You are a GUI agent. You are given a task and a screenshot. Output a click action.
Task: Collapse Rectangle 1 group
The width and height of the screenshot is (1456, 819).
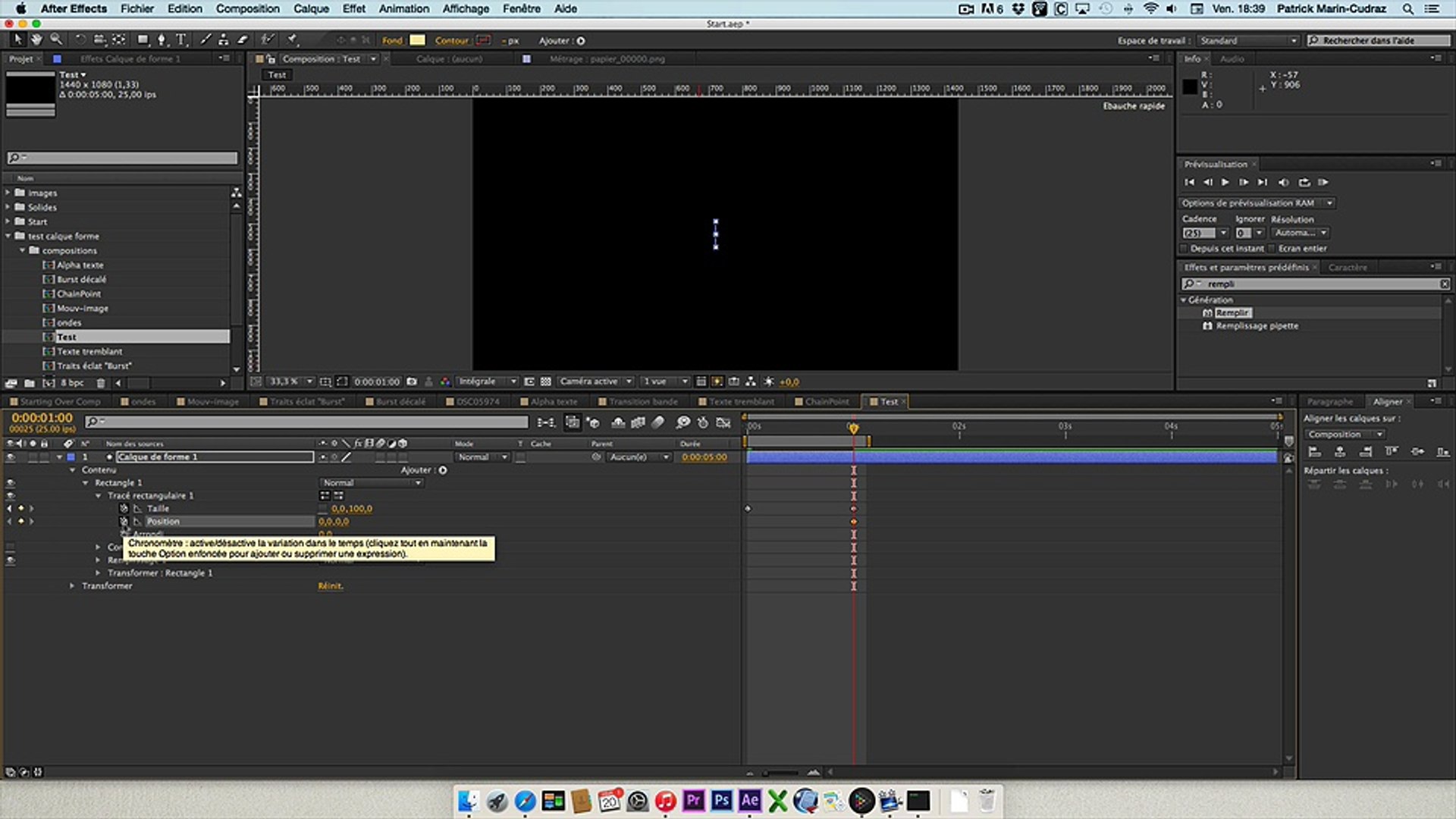pyautogui.click(x=86, y=483)
